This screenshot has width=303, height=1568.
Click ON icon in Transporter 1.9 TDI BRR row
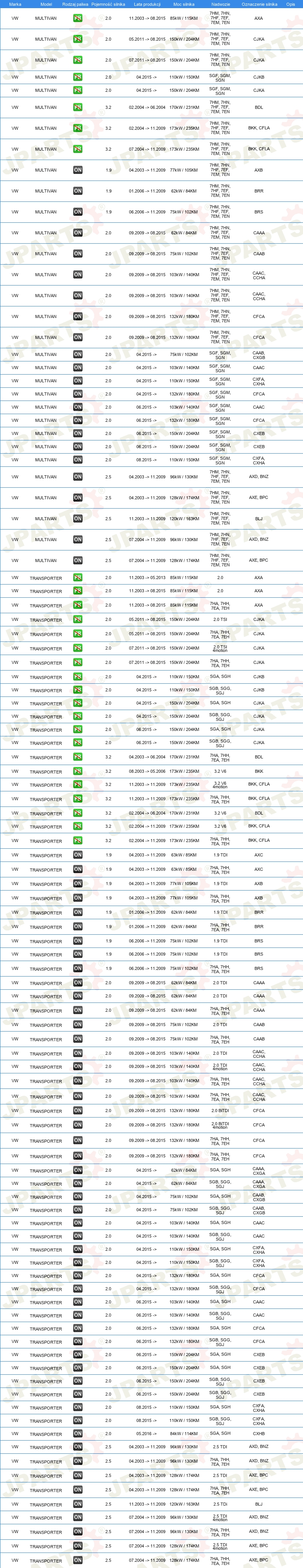pos(78,913)
